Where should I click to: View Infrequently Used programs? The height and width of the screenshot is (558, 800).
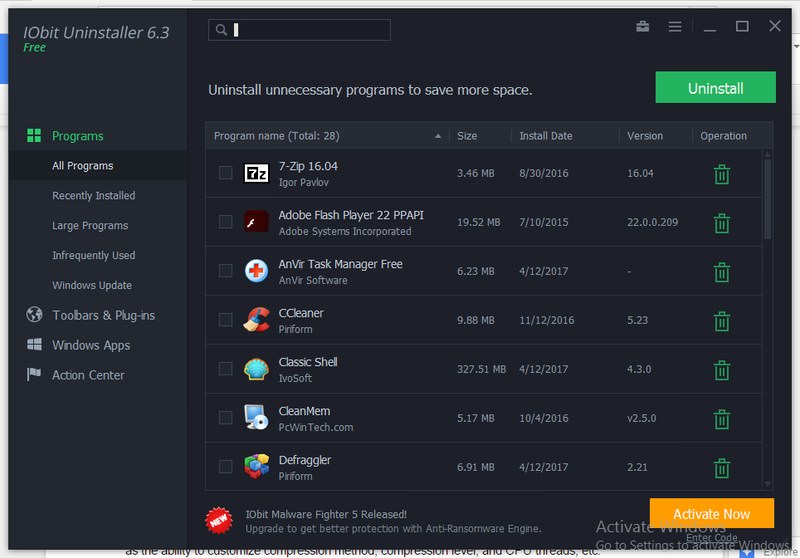(x=93, y=255)
